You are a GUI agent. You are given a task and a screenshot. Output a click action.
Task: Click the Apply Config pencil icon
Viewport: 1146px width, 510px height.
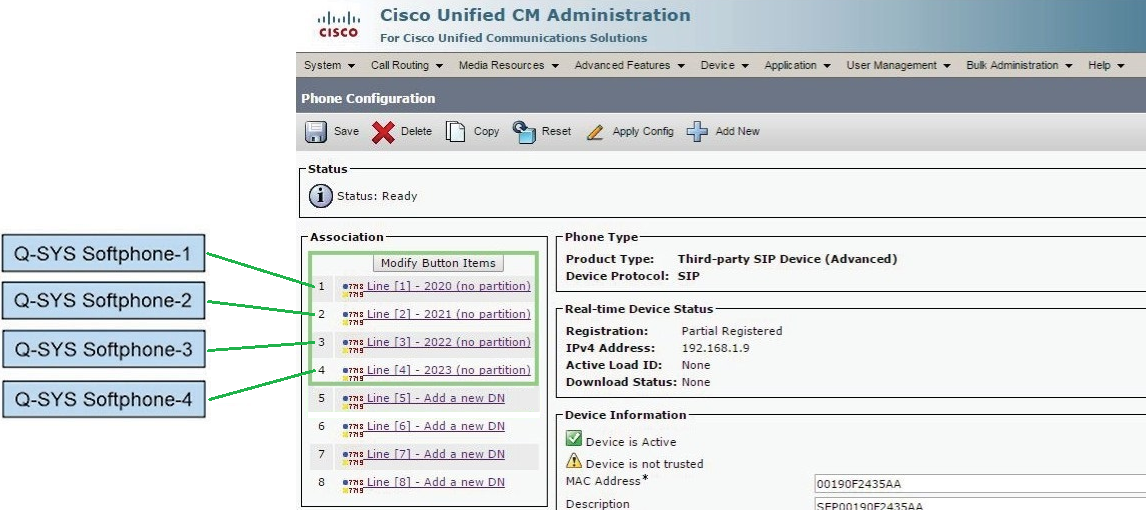coord(595,132)
